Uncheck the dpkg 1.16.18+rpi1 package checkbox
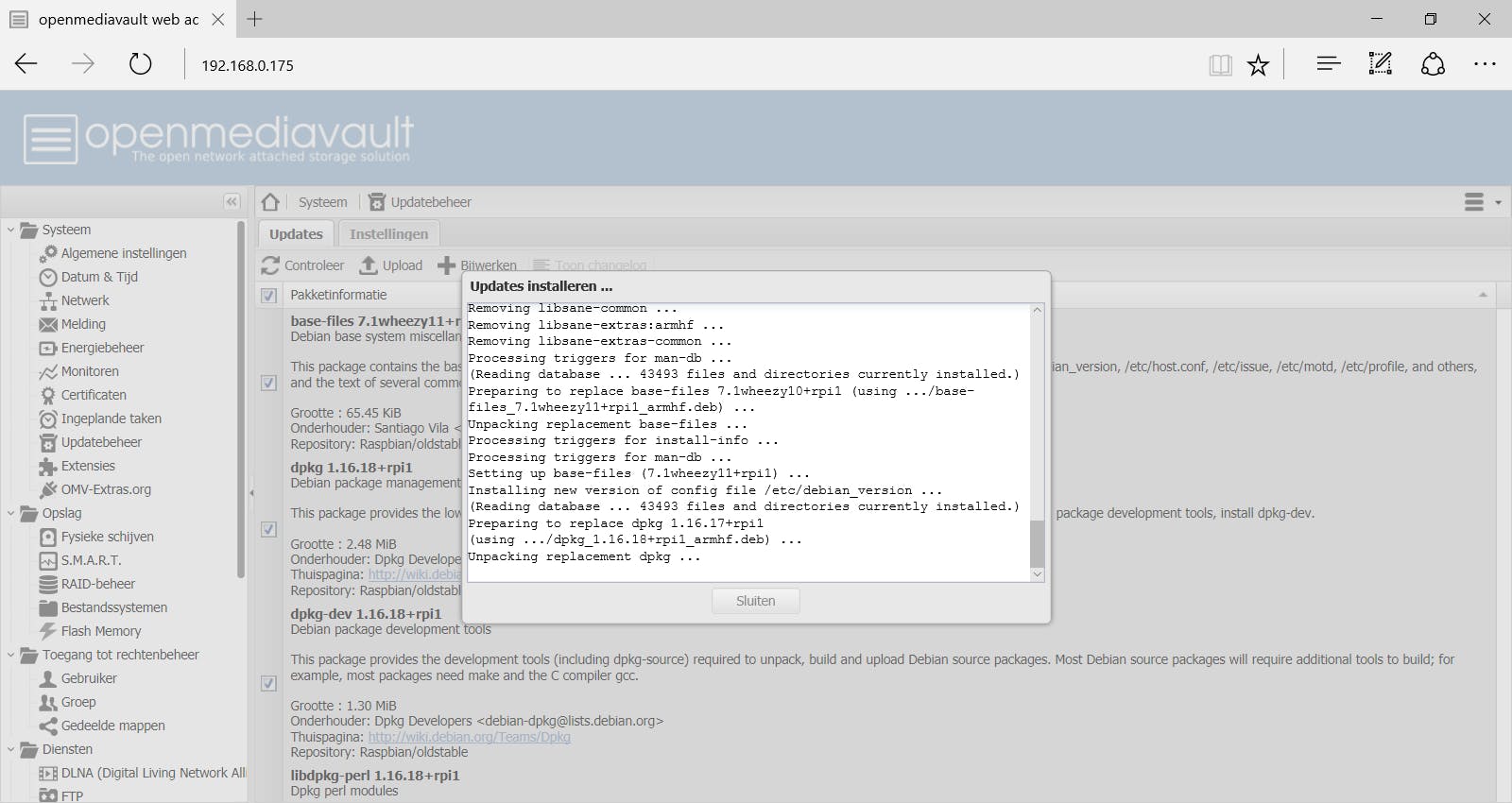This screenshot has height=803, width=1512. point(269,529)
